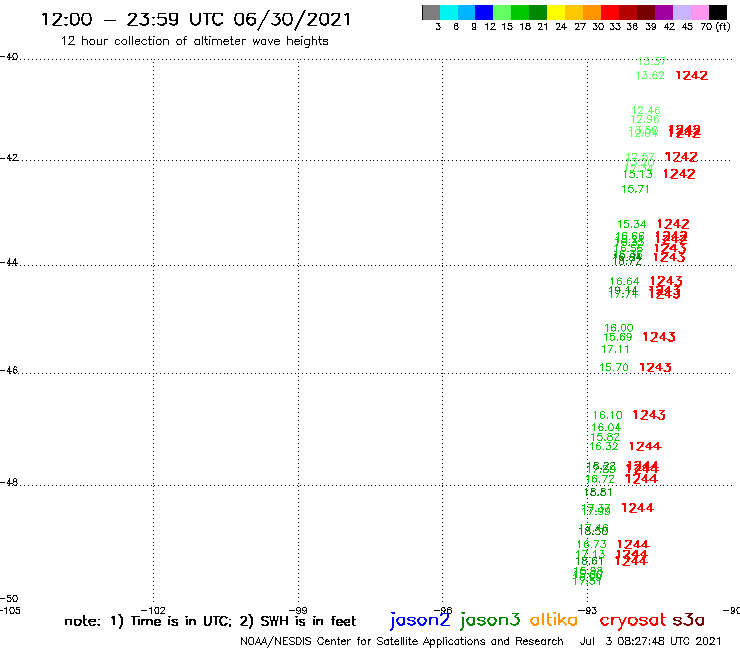The width and height of the screenshot is (740, 650).
Task: Click the blue jason2 satellite label
Action: point(420,620)
